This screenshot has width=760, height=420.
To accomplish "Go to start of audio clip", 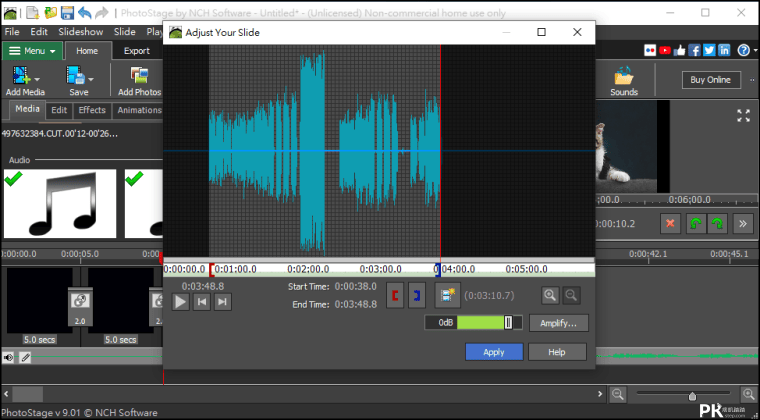I will click(x=202, y=302).
